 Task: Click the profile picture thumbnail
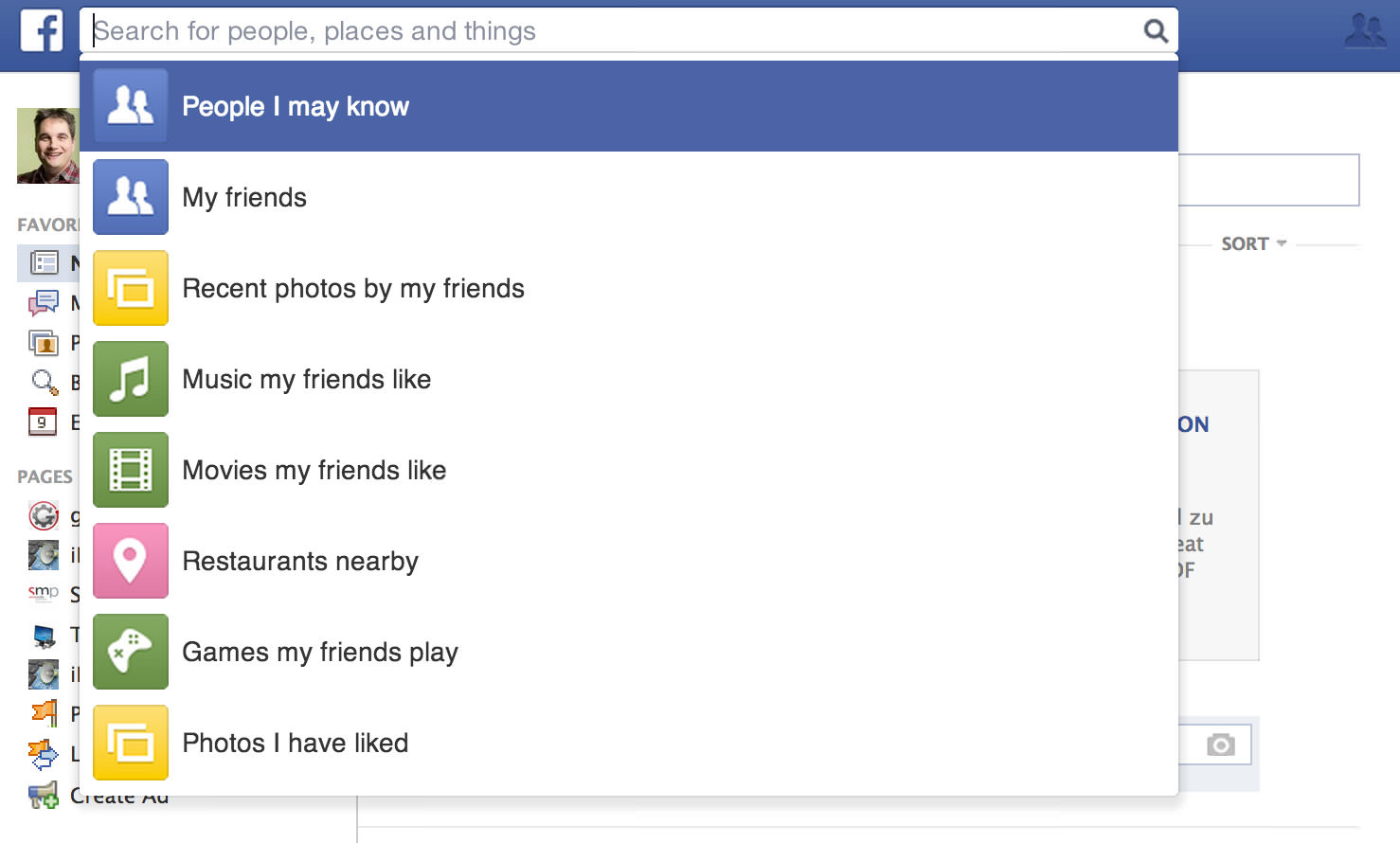tap(48, 146)
